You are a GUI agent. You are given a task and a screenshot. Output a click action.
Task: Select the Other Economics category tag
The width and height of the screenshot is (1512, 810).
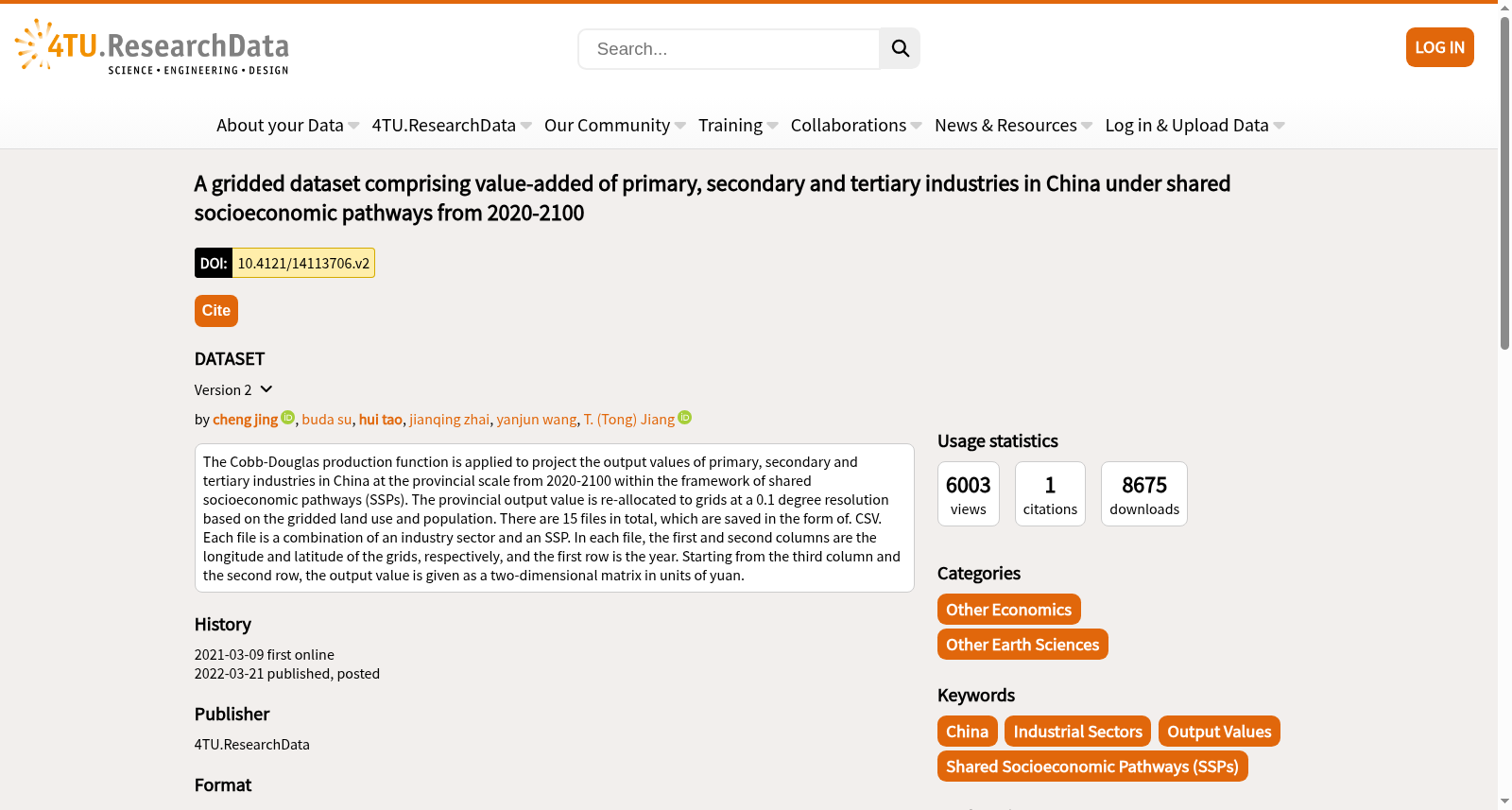coord(1008,610)
